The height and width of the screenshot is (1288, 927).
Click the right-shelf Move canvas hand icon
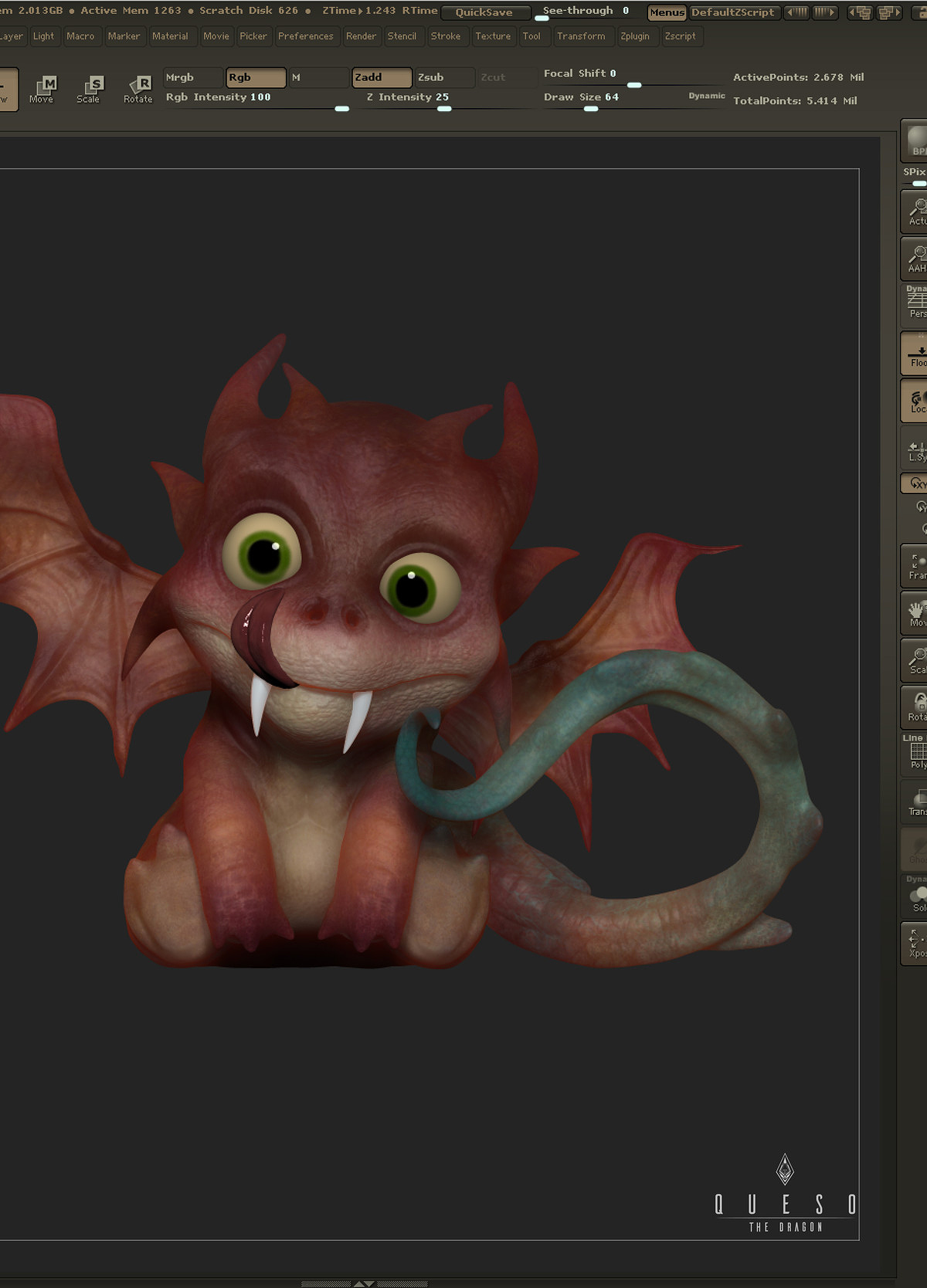915,613
